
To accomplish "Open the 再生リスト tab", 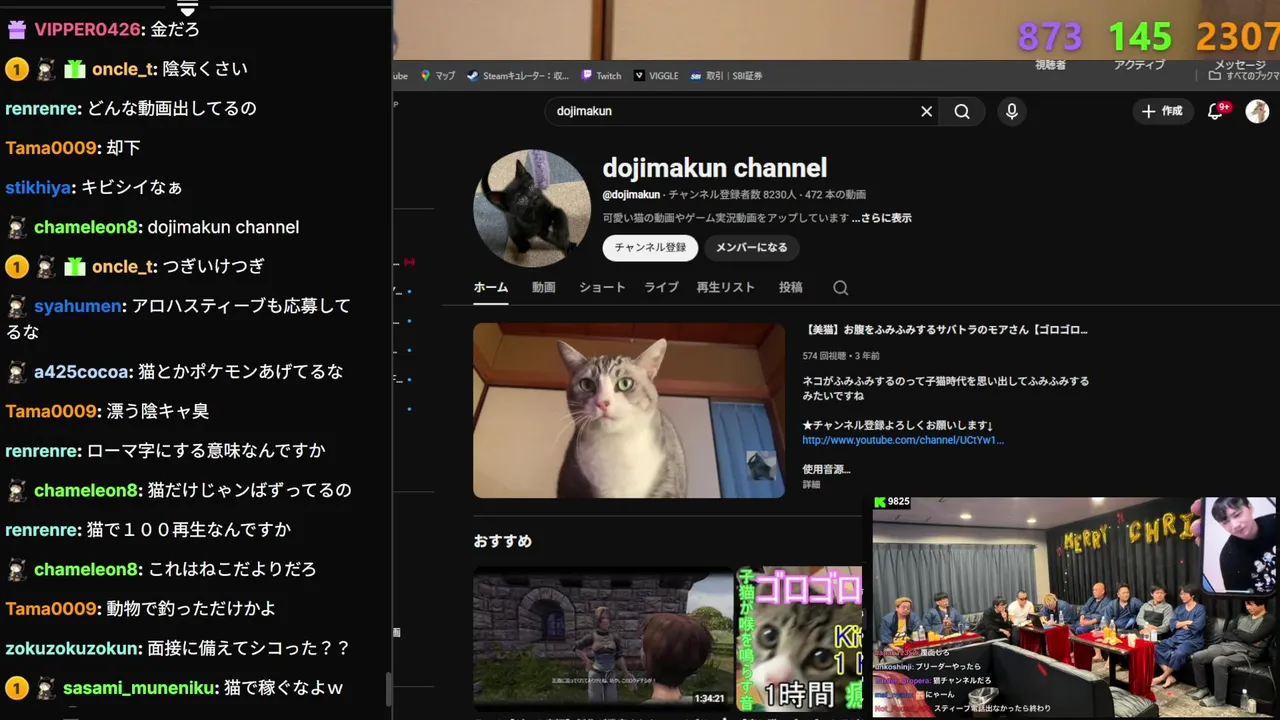I will click(x=726, y=287).
